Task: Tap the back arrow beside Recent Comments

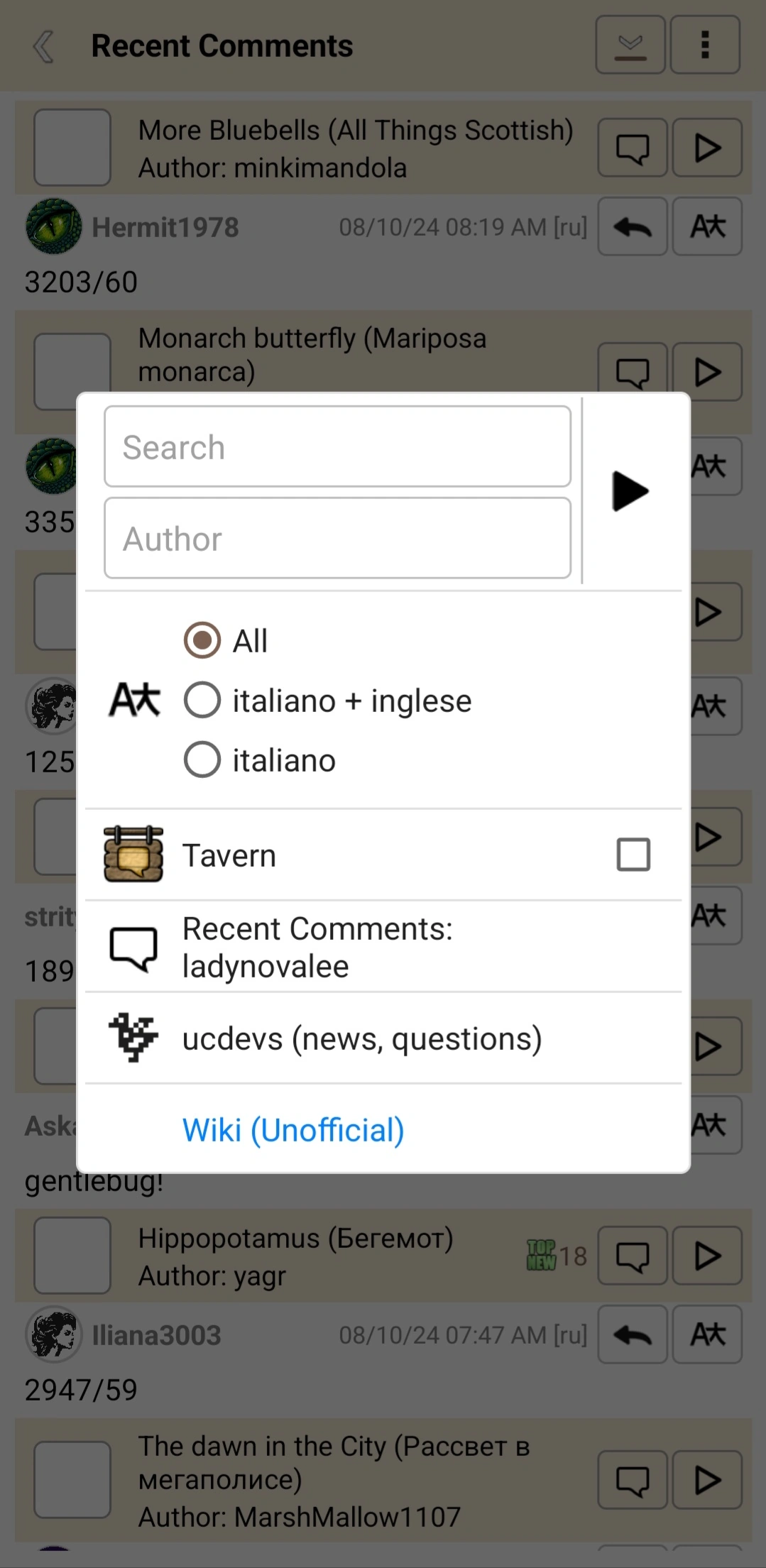Action: point(44,47)
